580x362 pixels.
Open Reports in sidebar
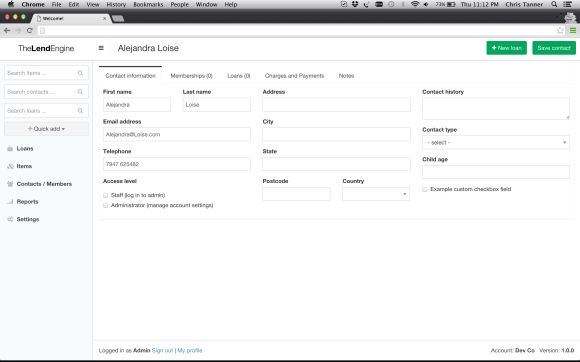(27, 202)
